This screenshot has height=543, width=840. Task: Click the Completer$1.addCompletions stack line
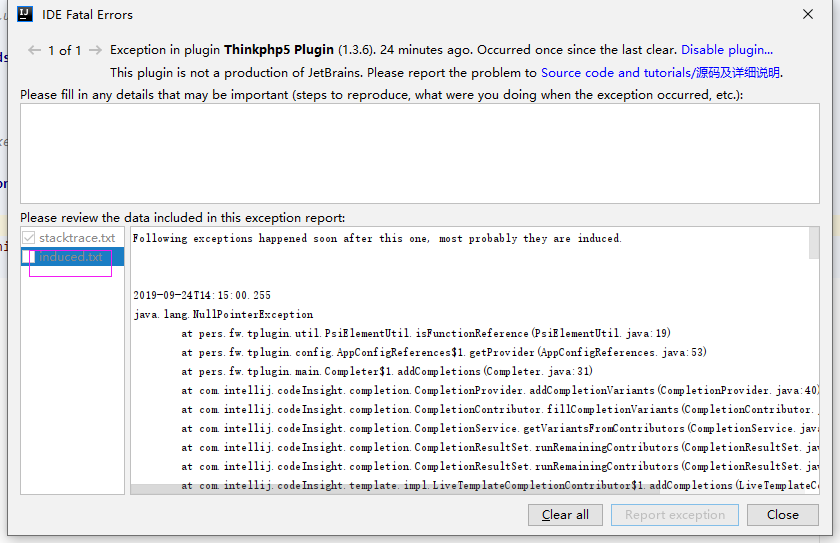pos(387,371)
